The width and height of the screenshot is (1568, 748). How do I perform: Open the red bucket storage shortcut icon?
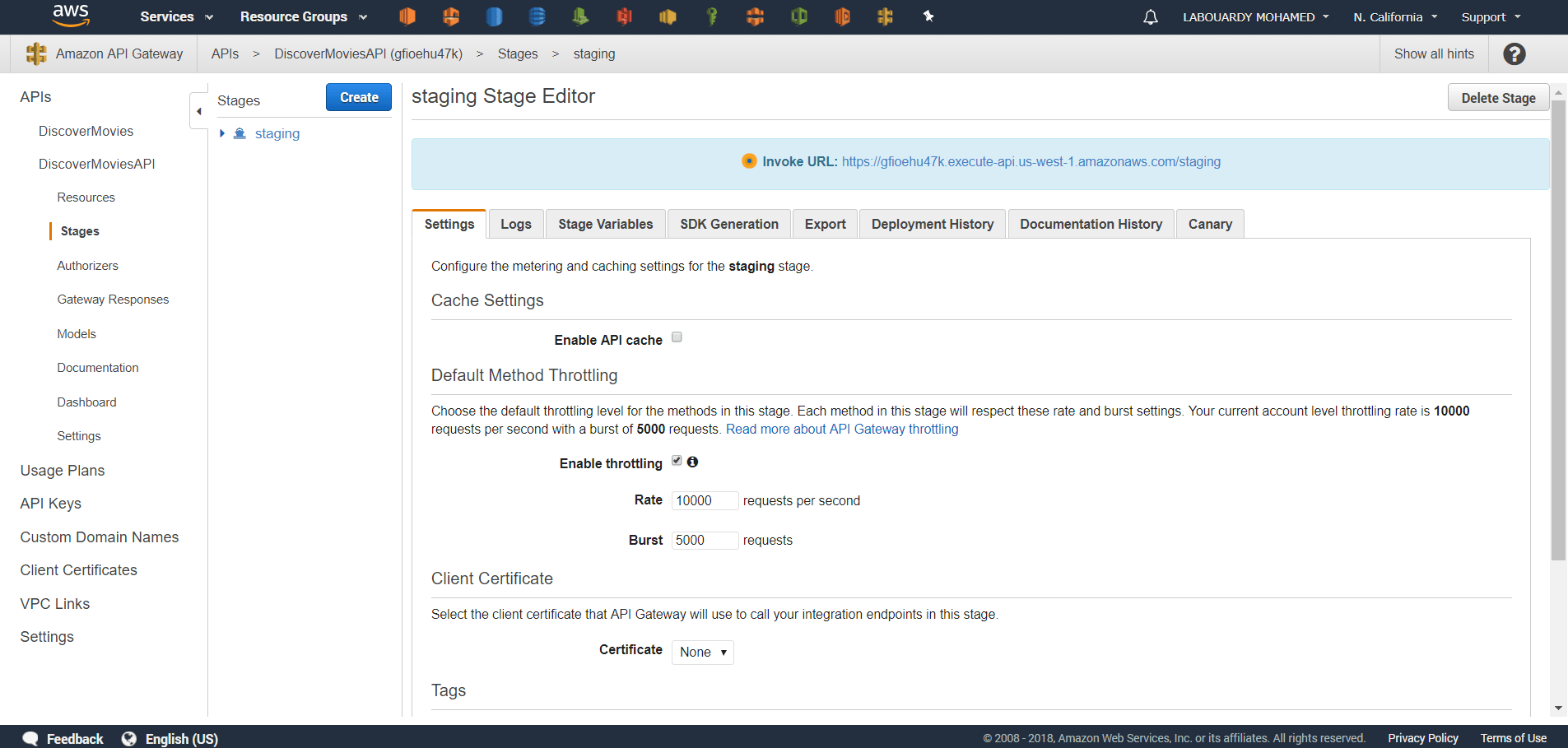tap(624, 16)
